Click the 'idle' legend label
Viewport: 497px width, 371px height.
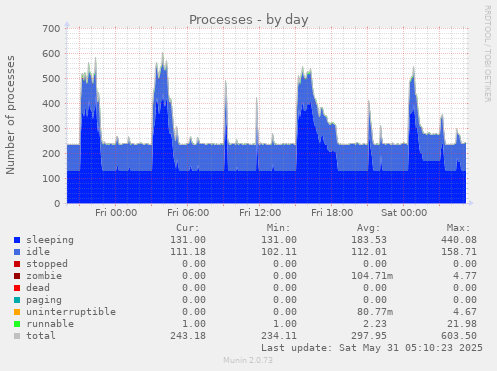pyautogui.click(x=38, y=252)
